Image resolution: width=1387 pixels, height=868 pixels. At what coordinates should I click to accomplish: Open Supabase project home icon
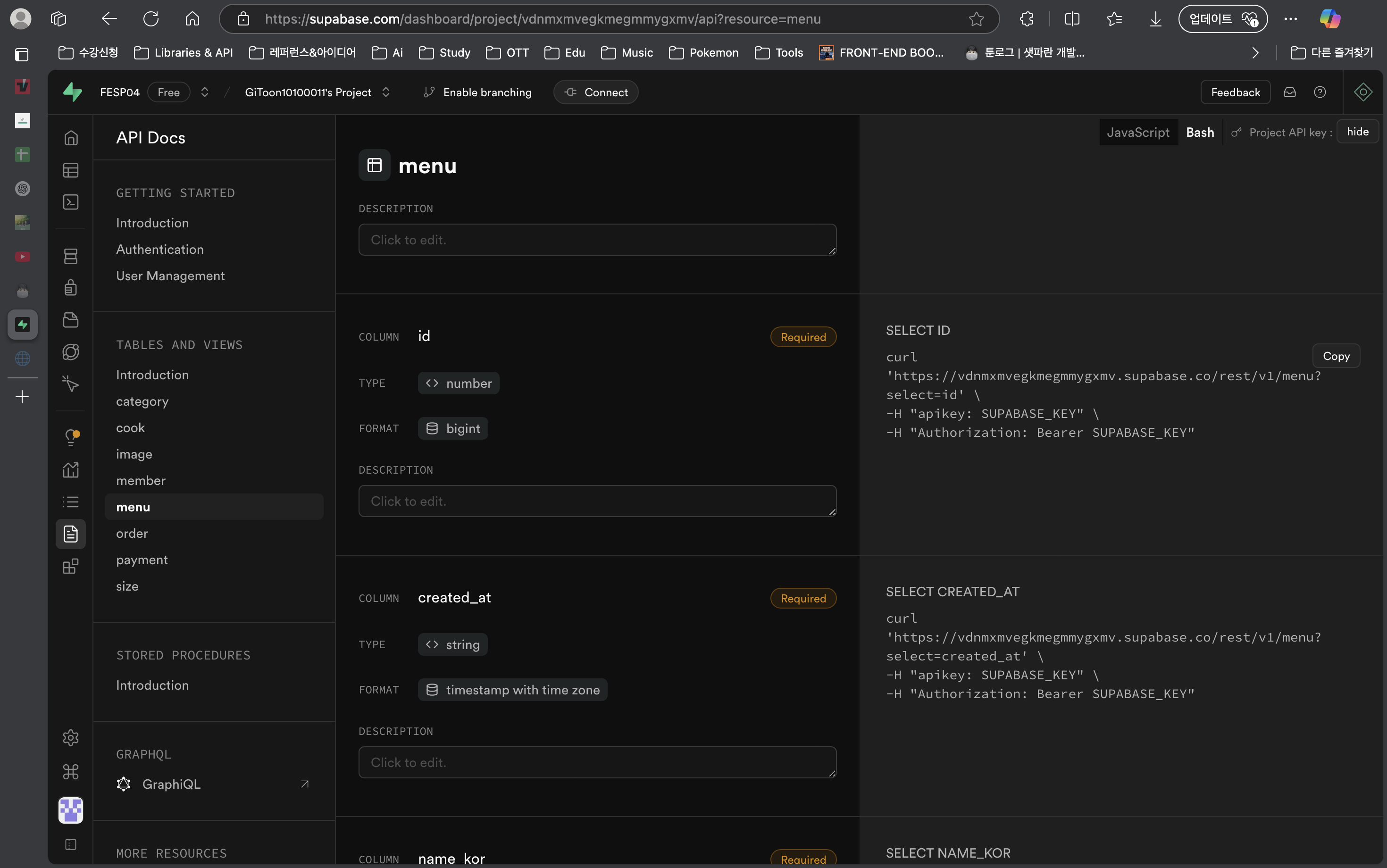(71, 138)
